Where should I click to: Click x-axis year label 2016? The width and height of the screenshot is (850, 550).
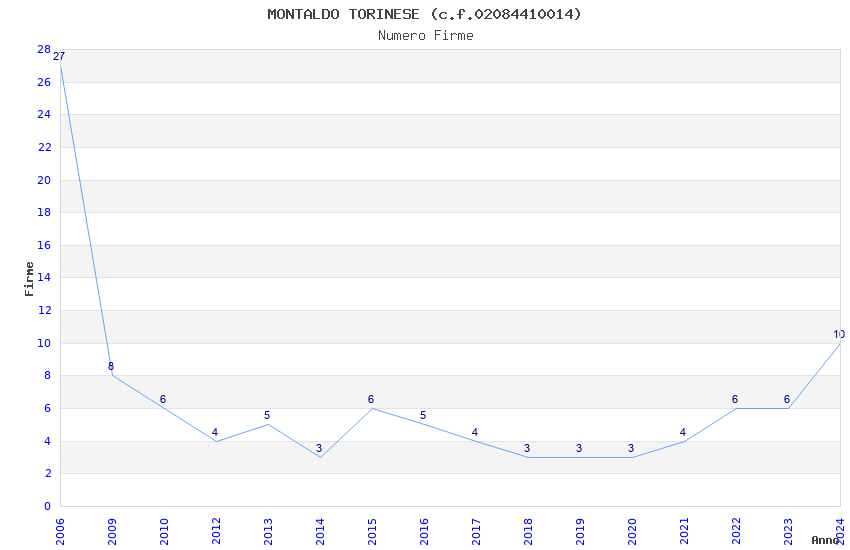(x=424, y=532)
